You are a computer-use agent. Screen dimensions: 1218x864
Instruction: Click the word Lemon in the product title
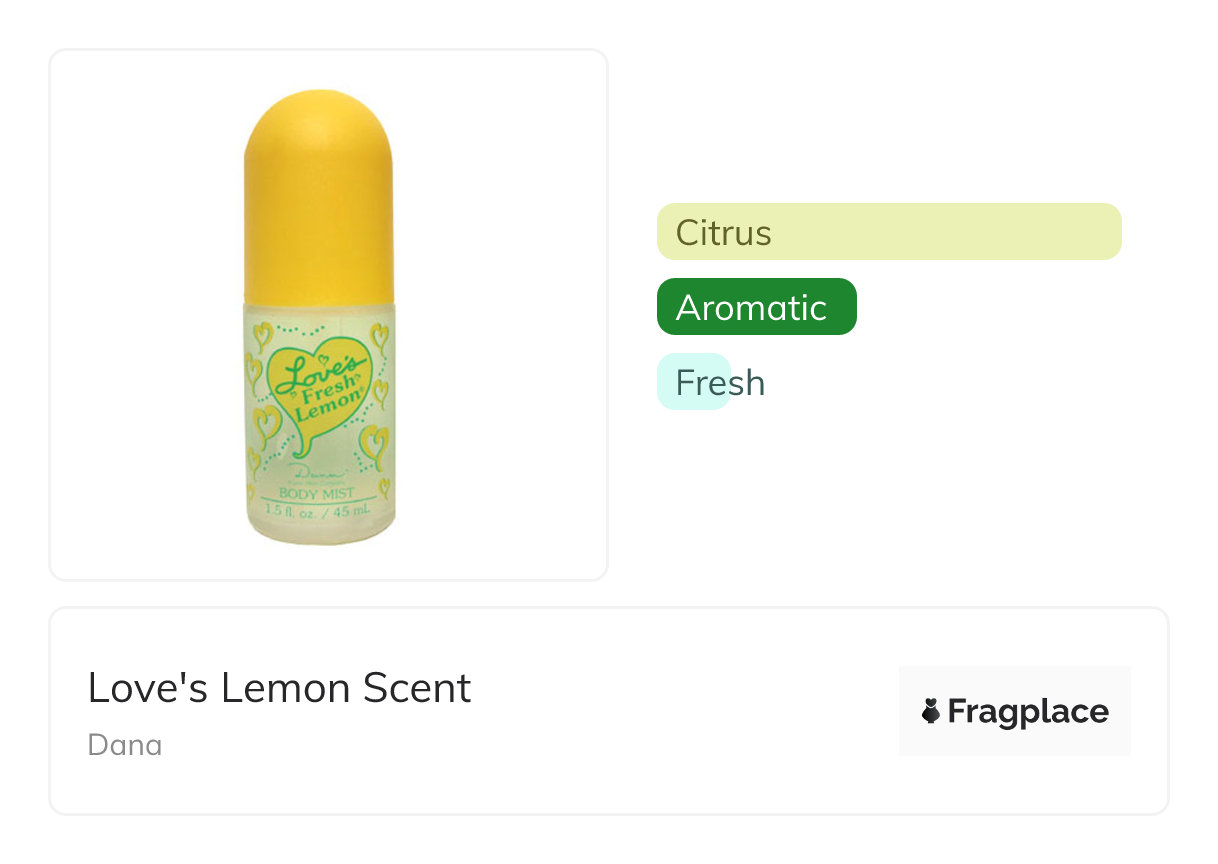(287, 688)
